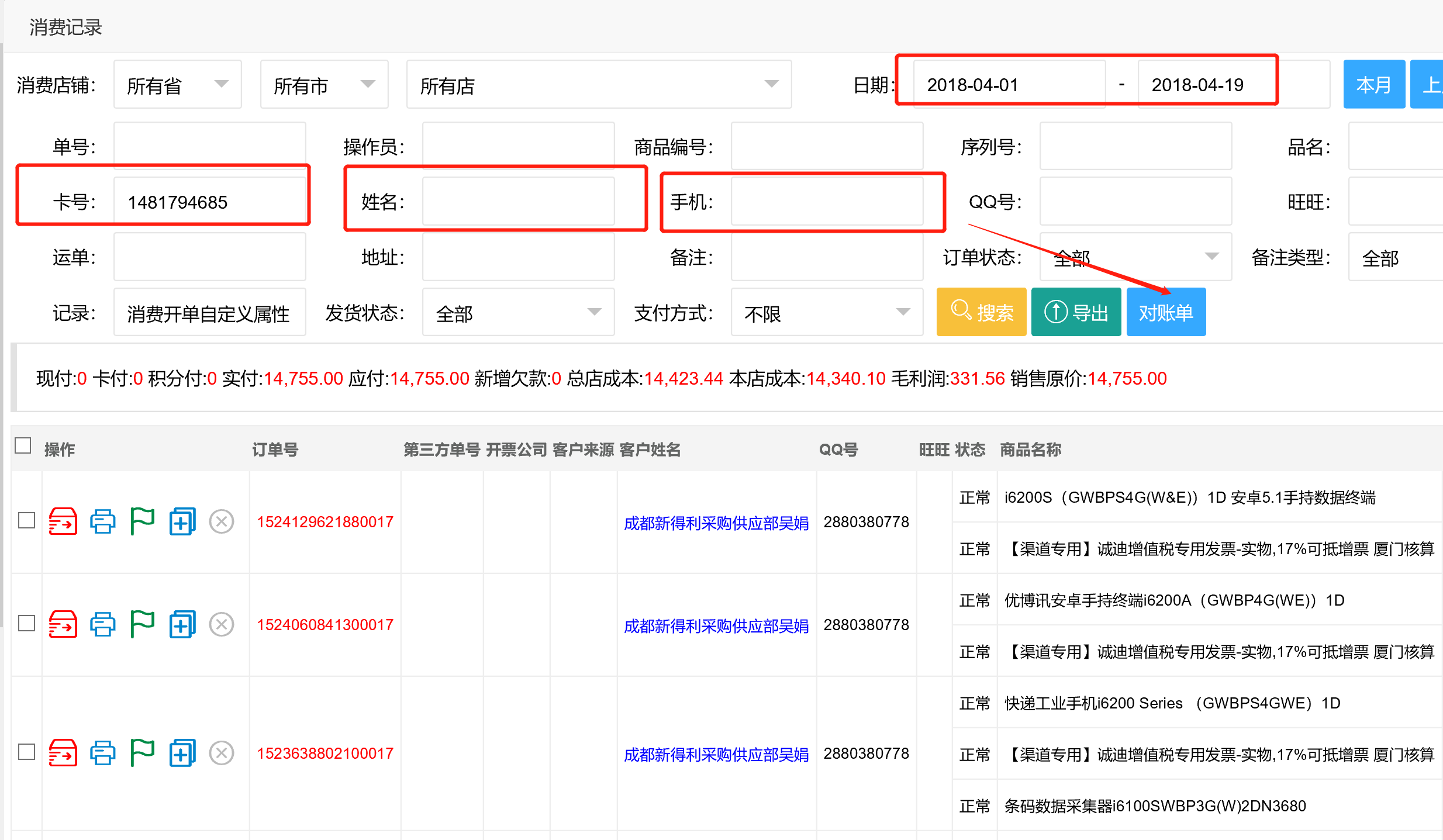1443x840 pixels.
Task: Click the 卡号 field containing 1481794685
Action: [x=210, y=202]
